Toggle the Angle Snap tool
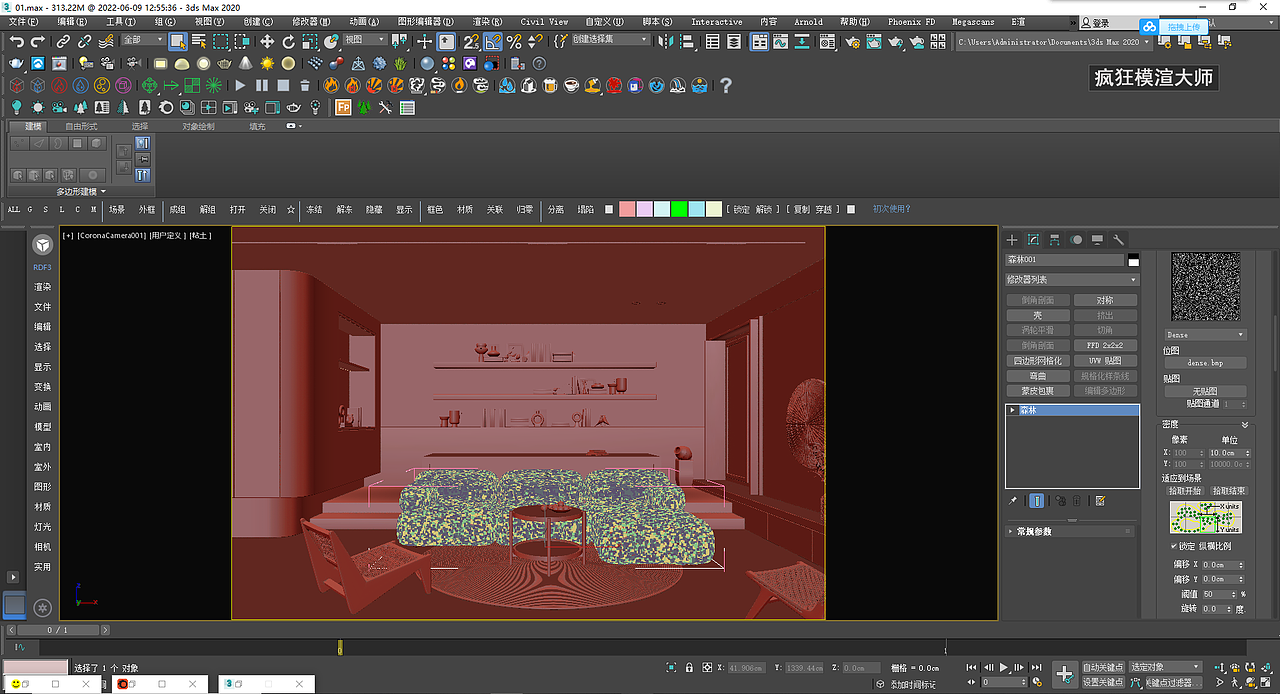Viewport: 1280px width, 694px height. point(493,41)
